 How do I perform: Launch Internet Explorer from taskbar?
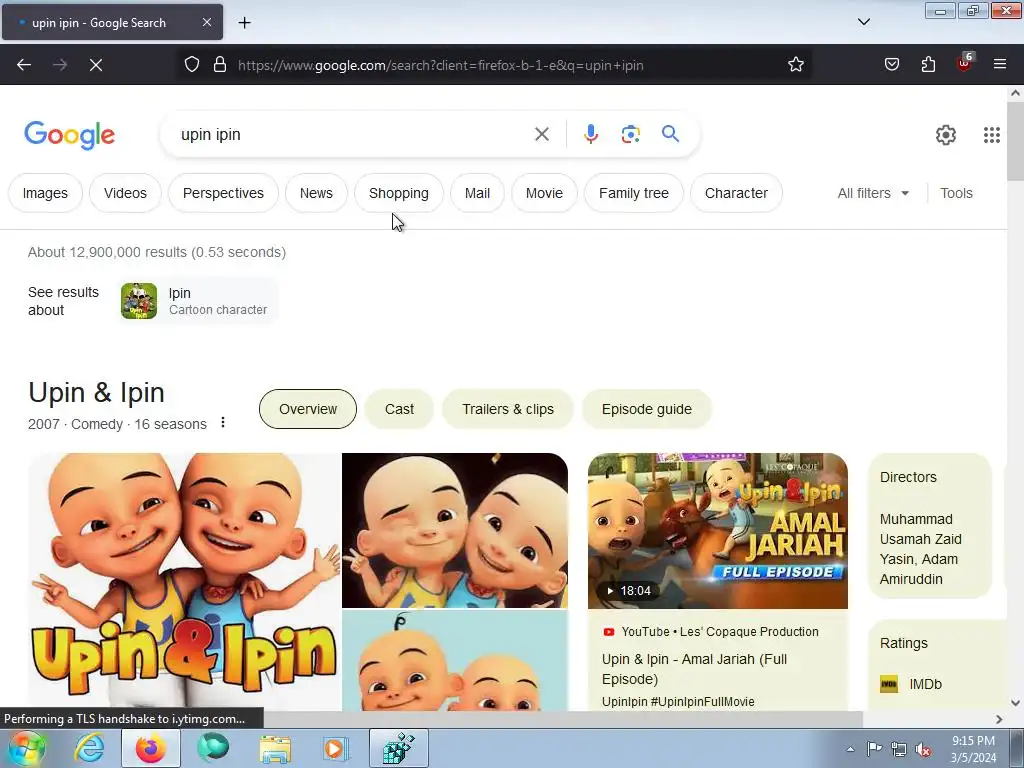pos(89,748)
